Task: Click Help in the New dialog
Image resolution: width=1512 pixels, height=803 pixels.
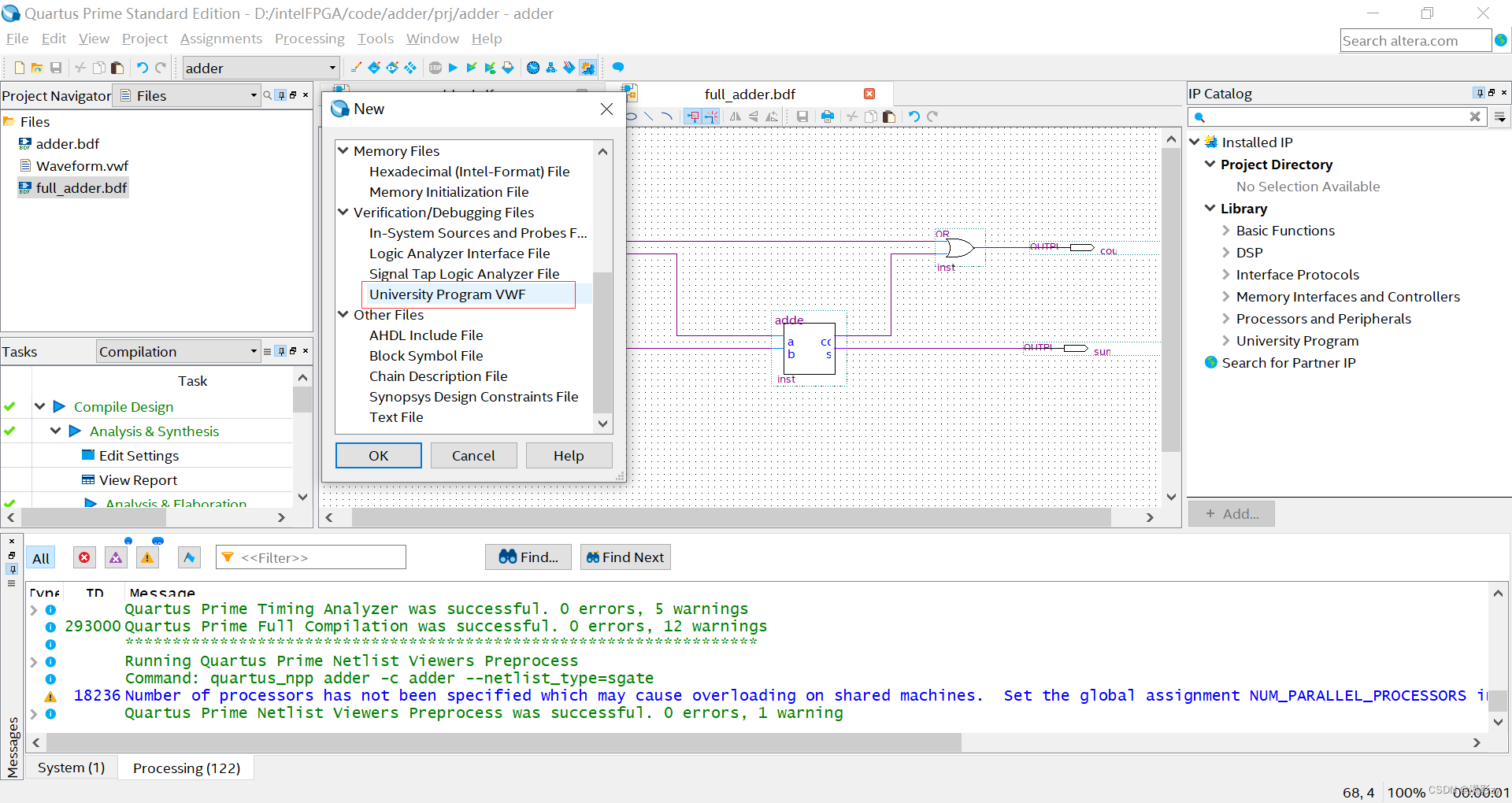Action: [x=569, y=455]
